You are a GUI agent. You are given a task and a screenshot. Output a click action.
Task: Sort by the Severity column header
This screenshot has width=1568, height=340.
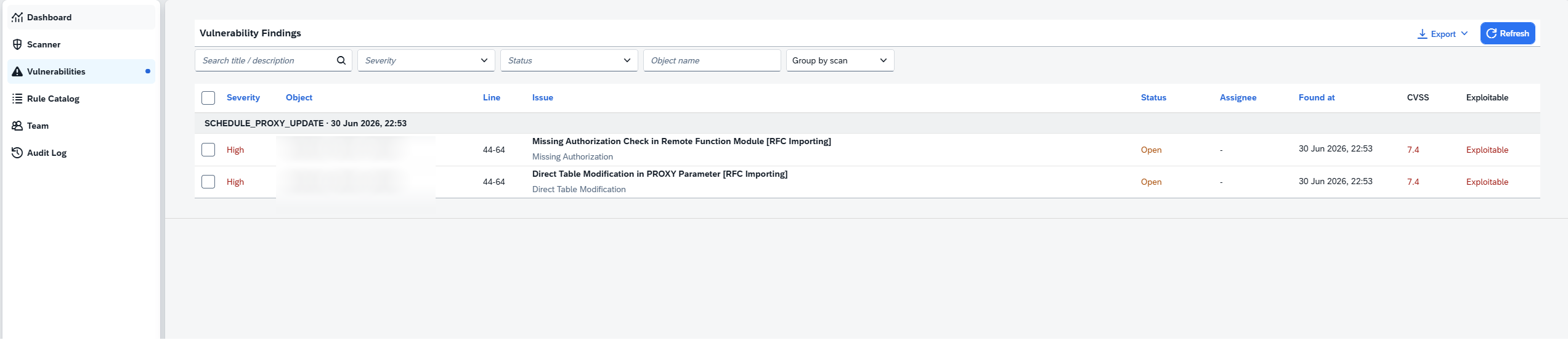(x=243, y=97)
